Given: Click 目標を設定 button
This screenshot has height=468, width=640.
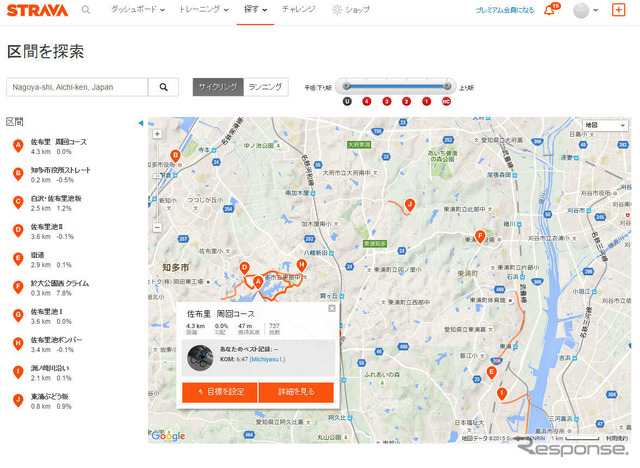Looking at the screenshot, I should 220,392.
